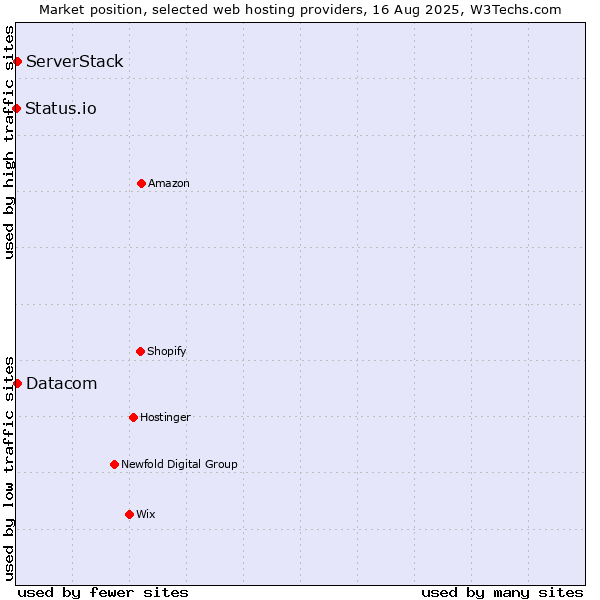Viewport: 600px width, 600px height.
Task: Select the 'Wix' label text
Action: [x=146, y=514]
